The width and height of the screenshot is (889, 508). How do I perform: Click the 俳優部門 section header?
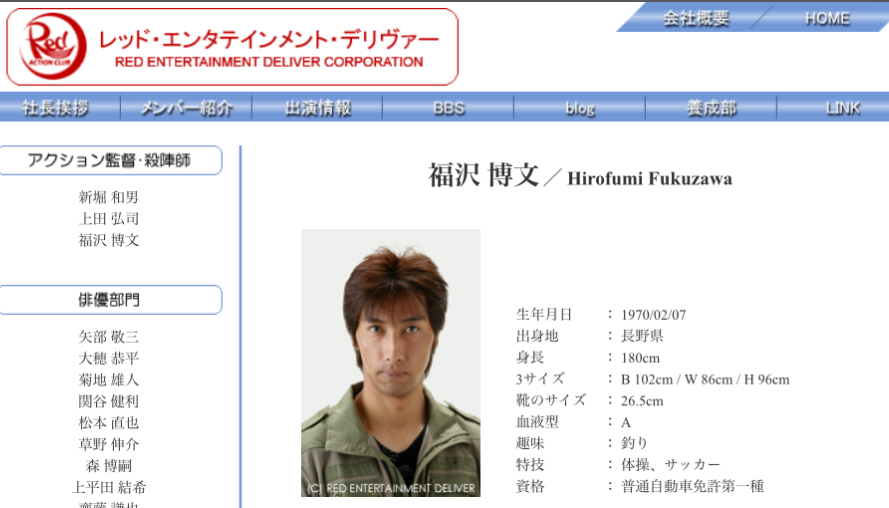(110, 300)
